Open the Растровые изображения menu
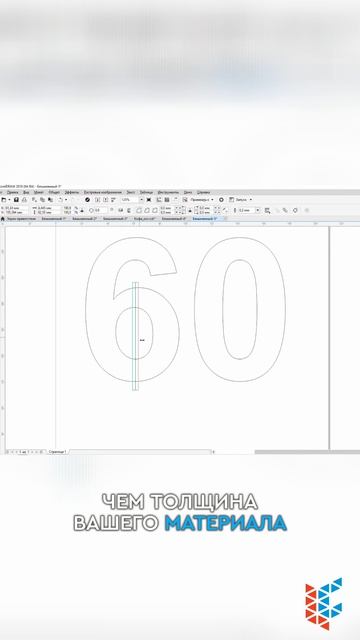Image resolution: width=360 pixels, height=640 pixels. tap(103, 192)
